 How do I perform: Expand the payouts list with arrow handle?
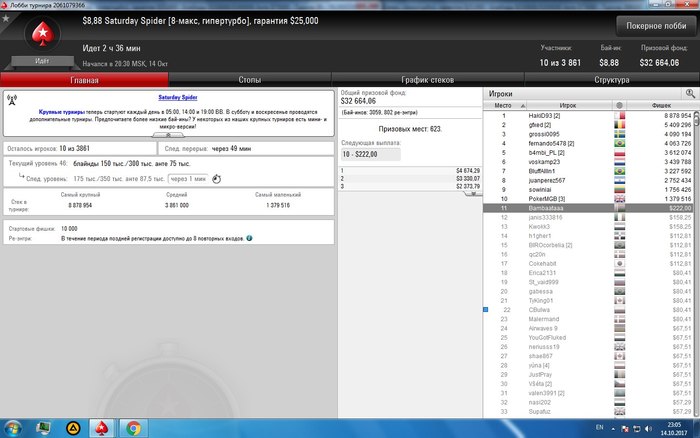click(473, 194)
